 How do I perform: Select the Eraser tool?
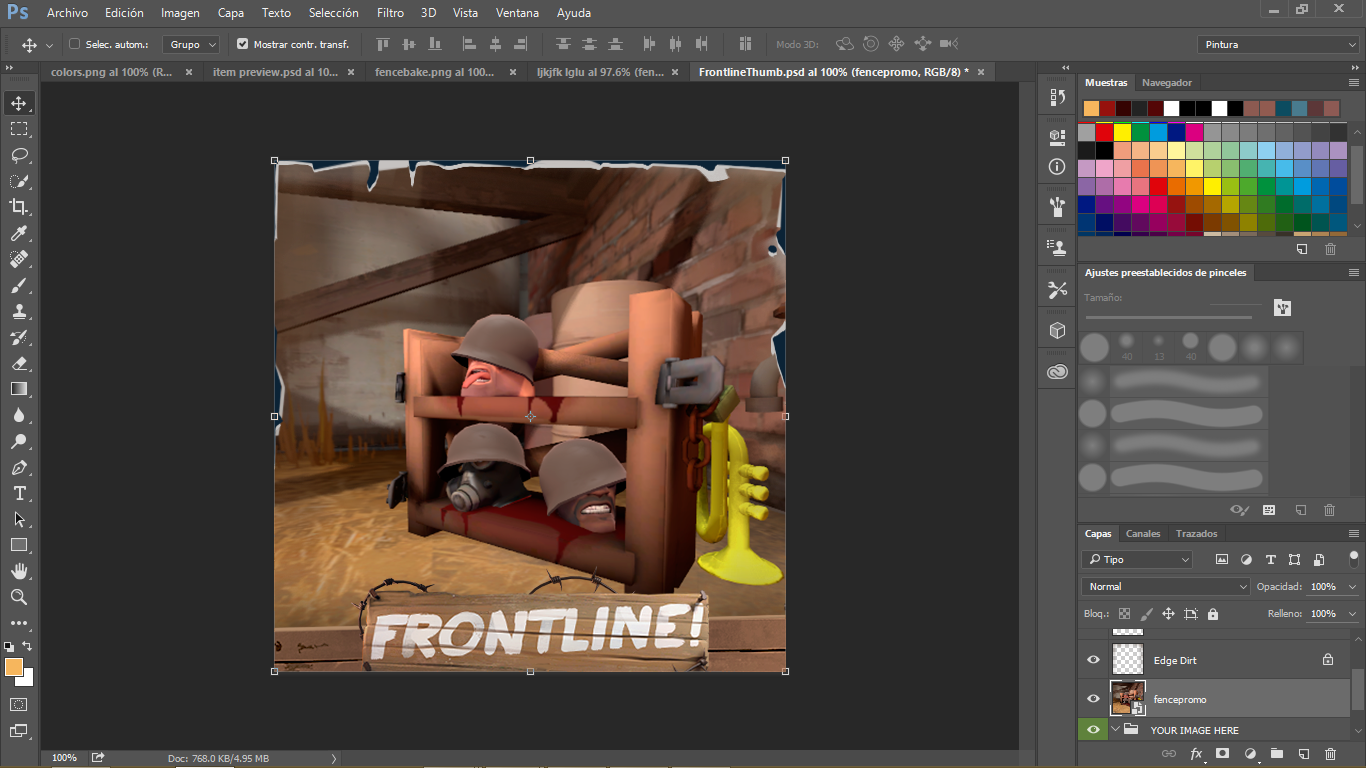(19, 363)
